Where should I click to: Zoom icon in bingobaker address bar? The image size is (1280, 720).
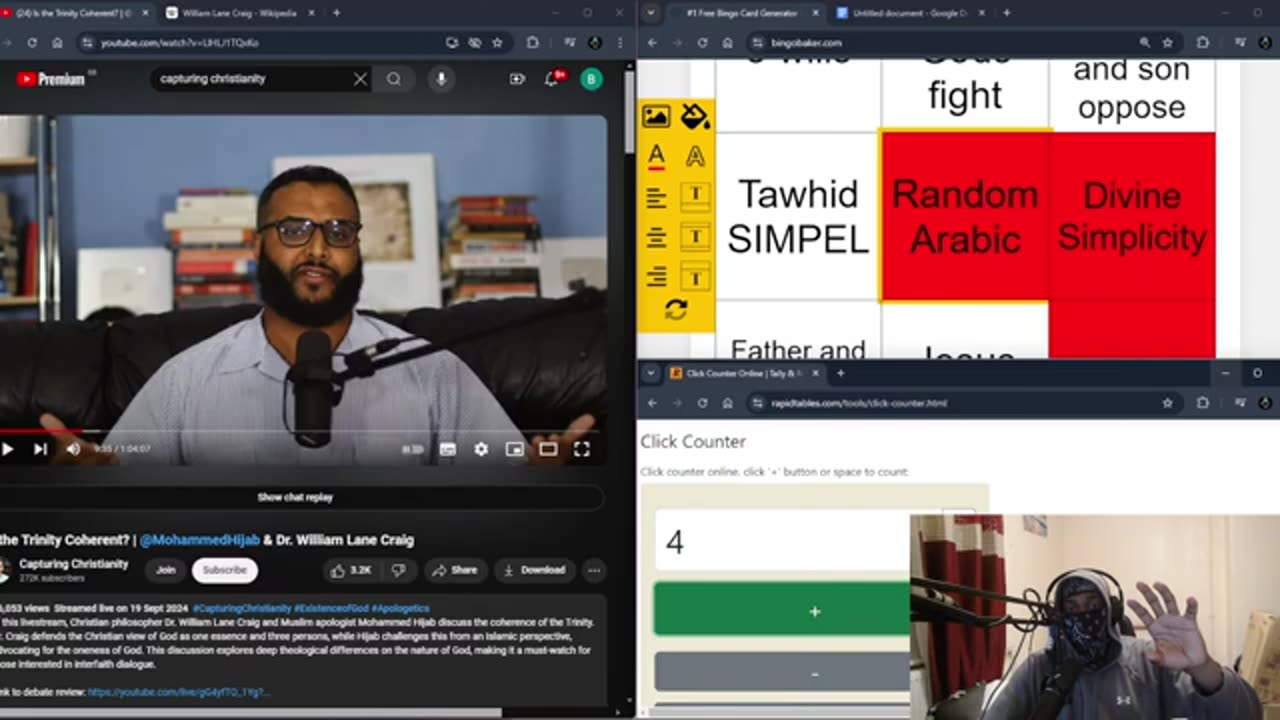click(x=1144, y=43)
